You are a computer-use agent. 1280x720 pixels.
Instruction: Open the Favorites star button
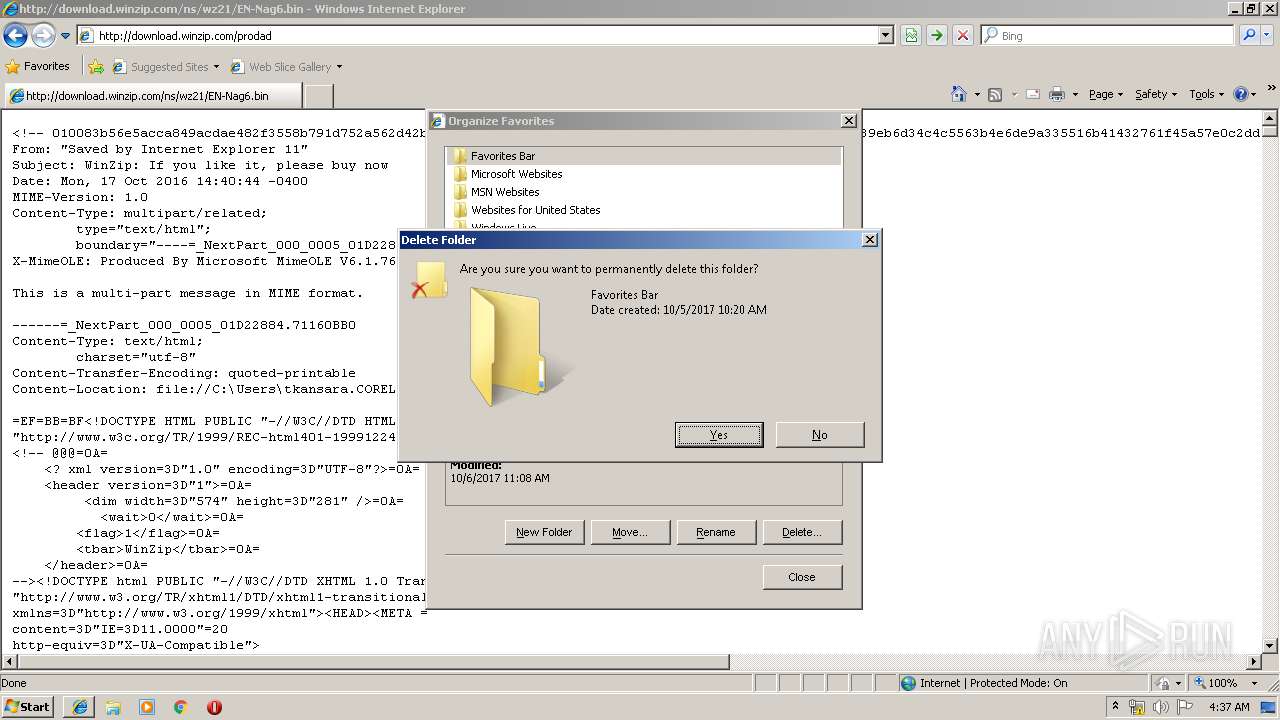coord(38,66)
